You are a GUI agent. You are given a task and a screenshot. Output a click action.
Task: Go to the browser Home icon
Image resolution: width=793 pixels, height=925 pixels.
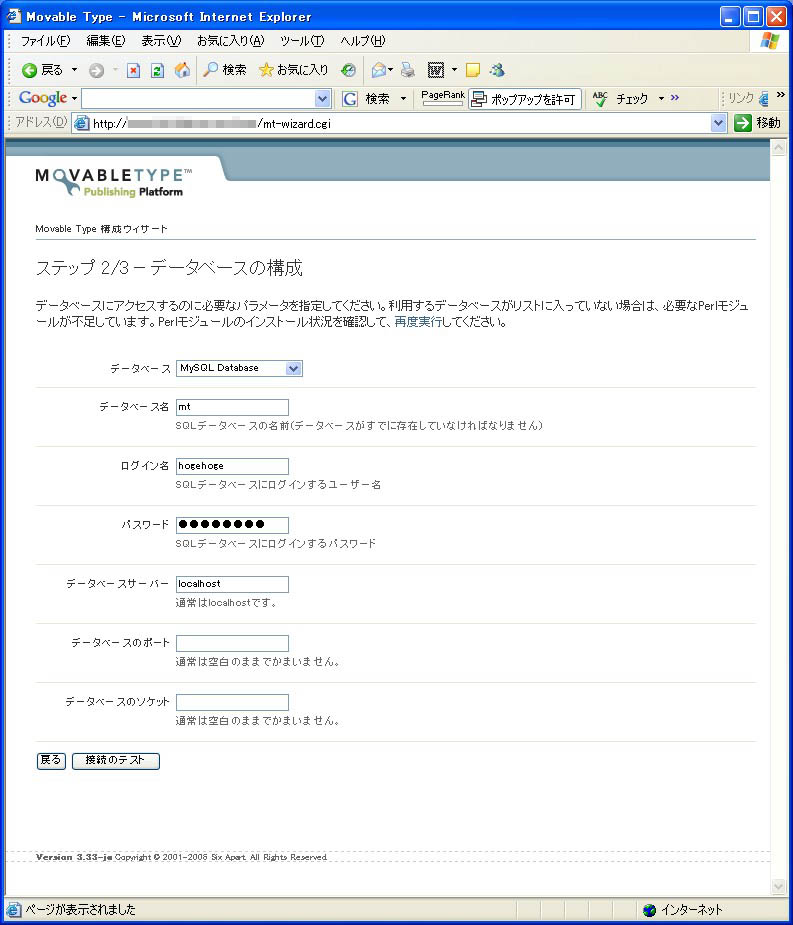(x=181, y=70)
